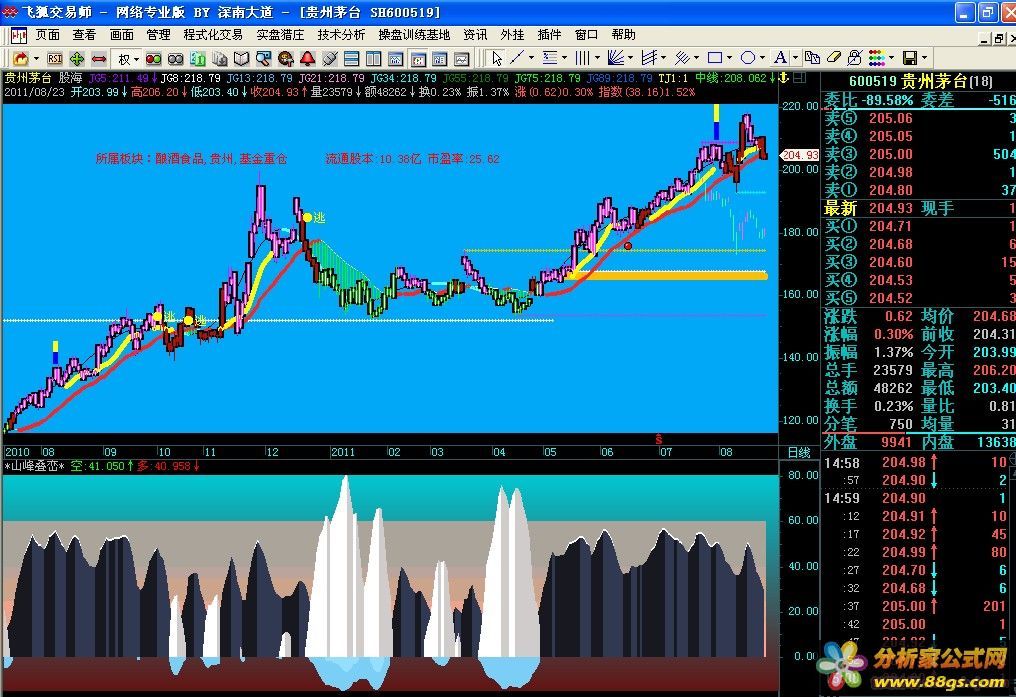Viewport: 1016px width, 697px height.
Task: Click the 买① 204.71 order row
Action: 919,226
